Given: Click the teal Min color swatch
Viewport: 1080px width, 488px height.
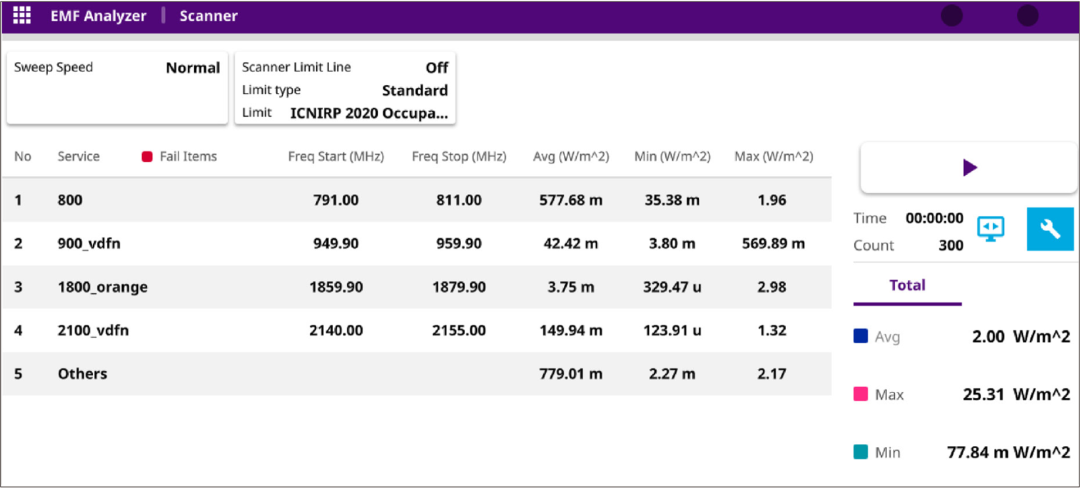Looking at the screenshot, I should click(861, 452).
